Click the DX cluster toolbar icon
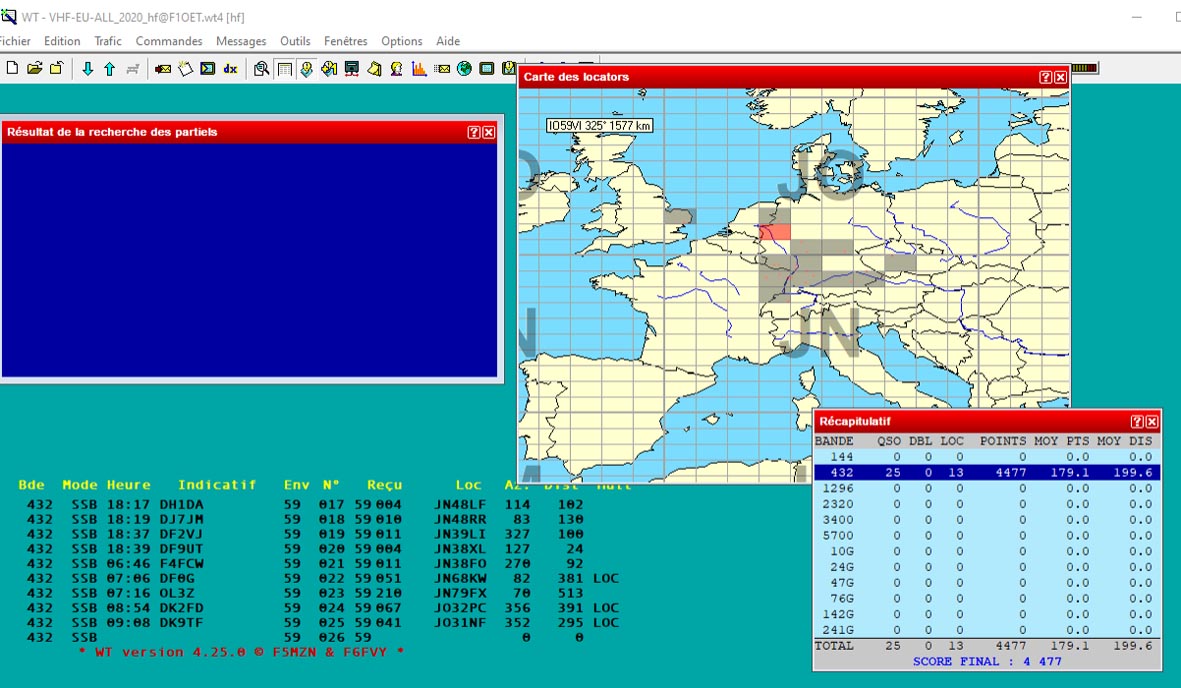The image size is (1181, 688). pos(230,69)
